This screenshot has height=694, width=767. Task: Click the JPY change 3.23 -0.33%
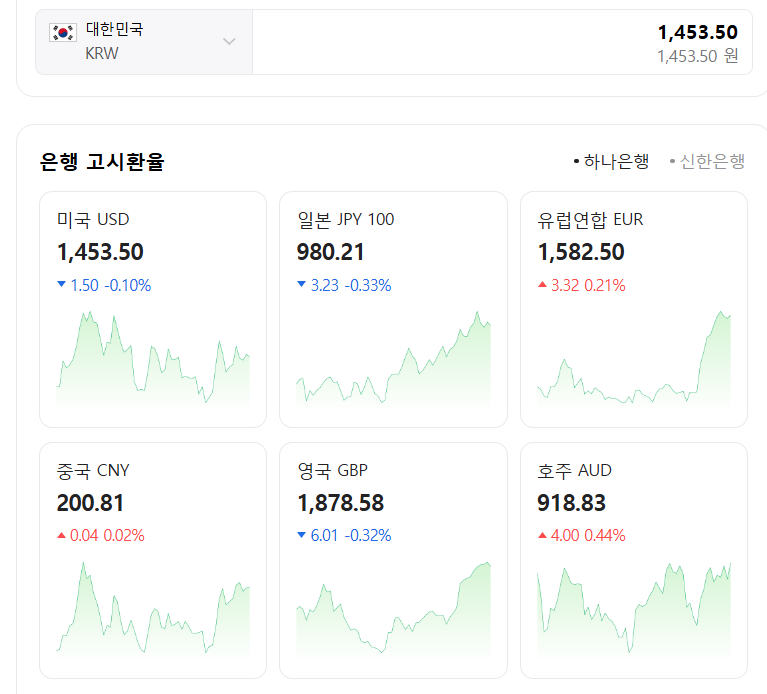tap(344, 285)
